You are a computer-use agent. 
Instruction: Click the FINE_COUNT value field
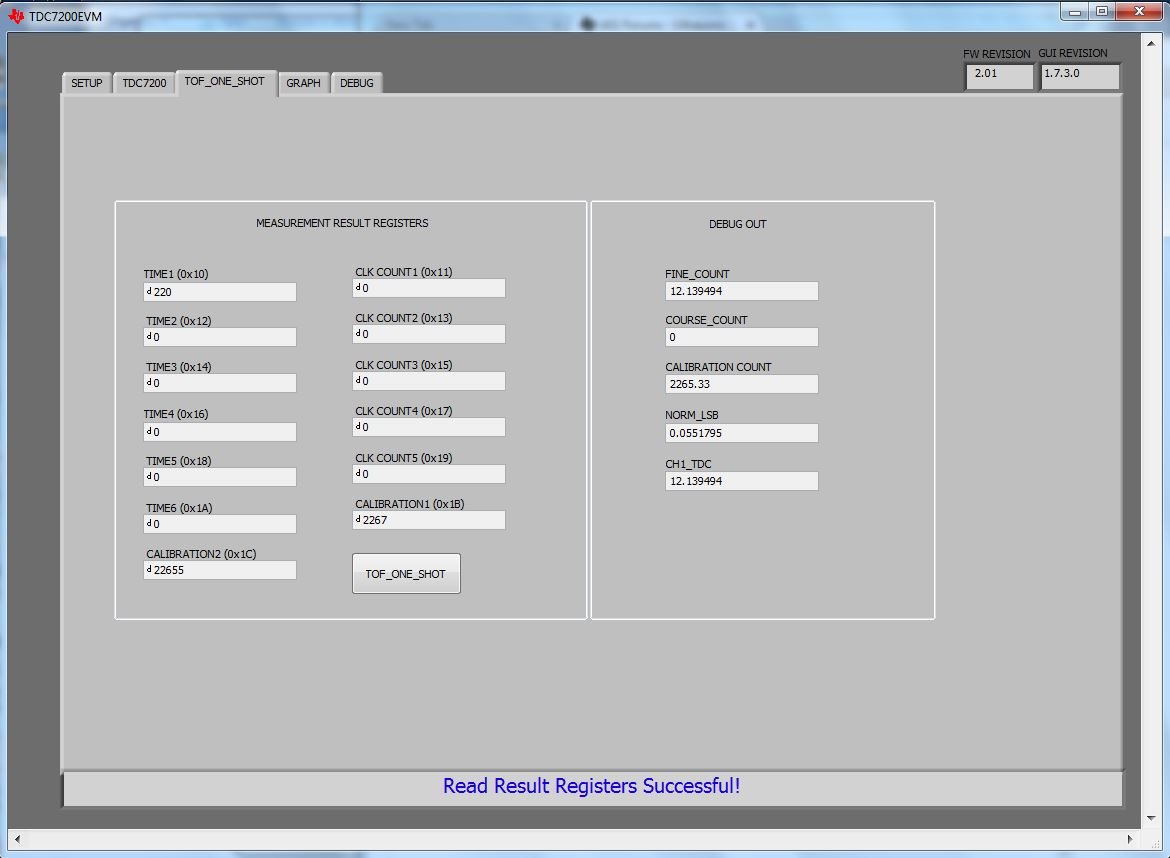click(741, 291)
